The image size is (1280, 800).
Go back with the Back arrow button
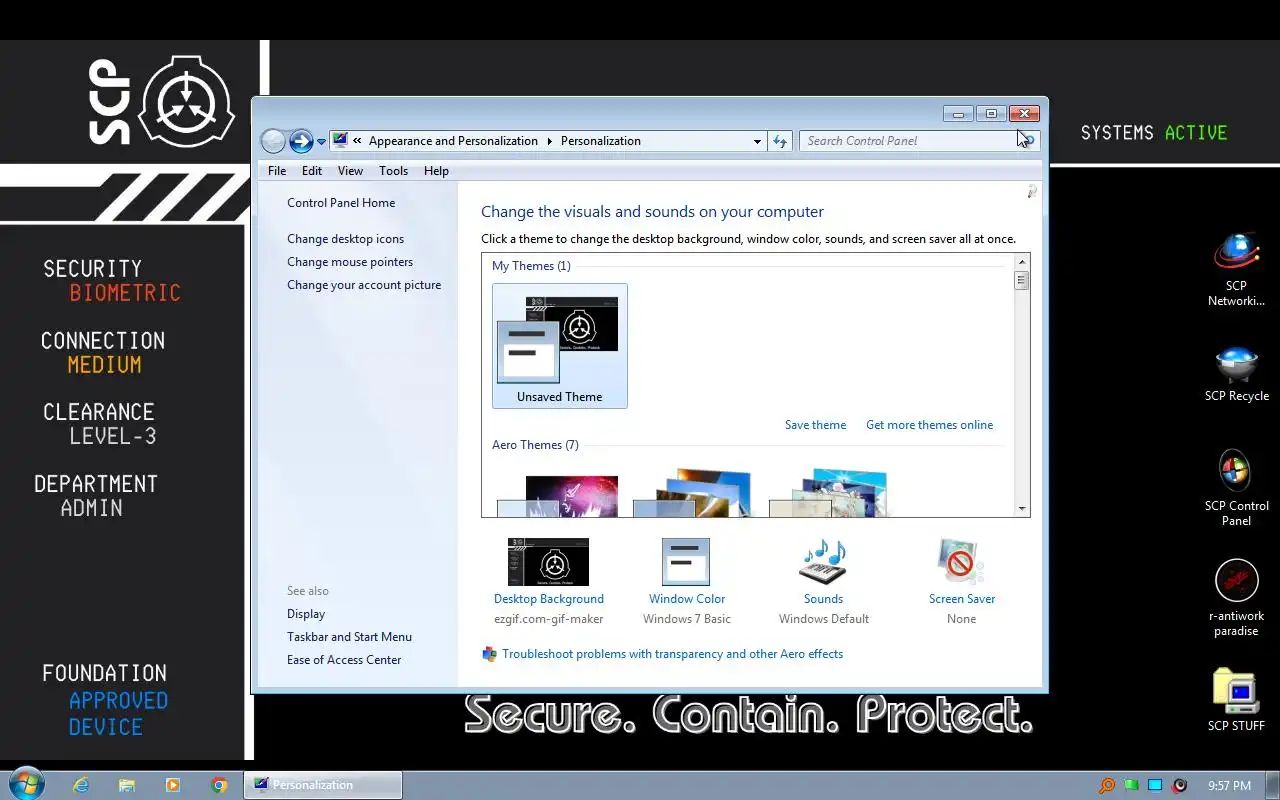coord(272,141)
